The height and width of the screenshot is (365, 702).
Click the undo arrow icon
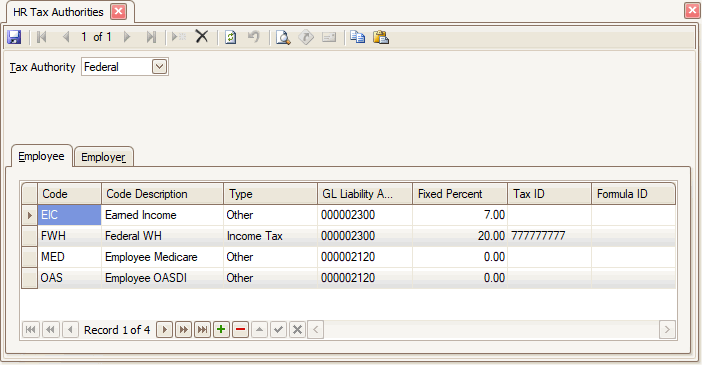[254, 37]
